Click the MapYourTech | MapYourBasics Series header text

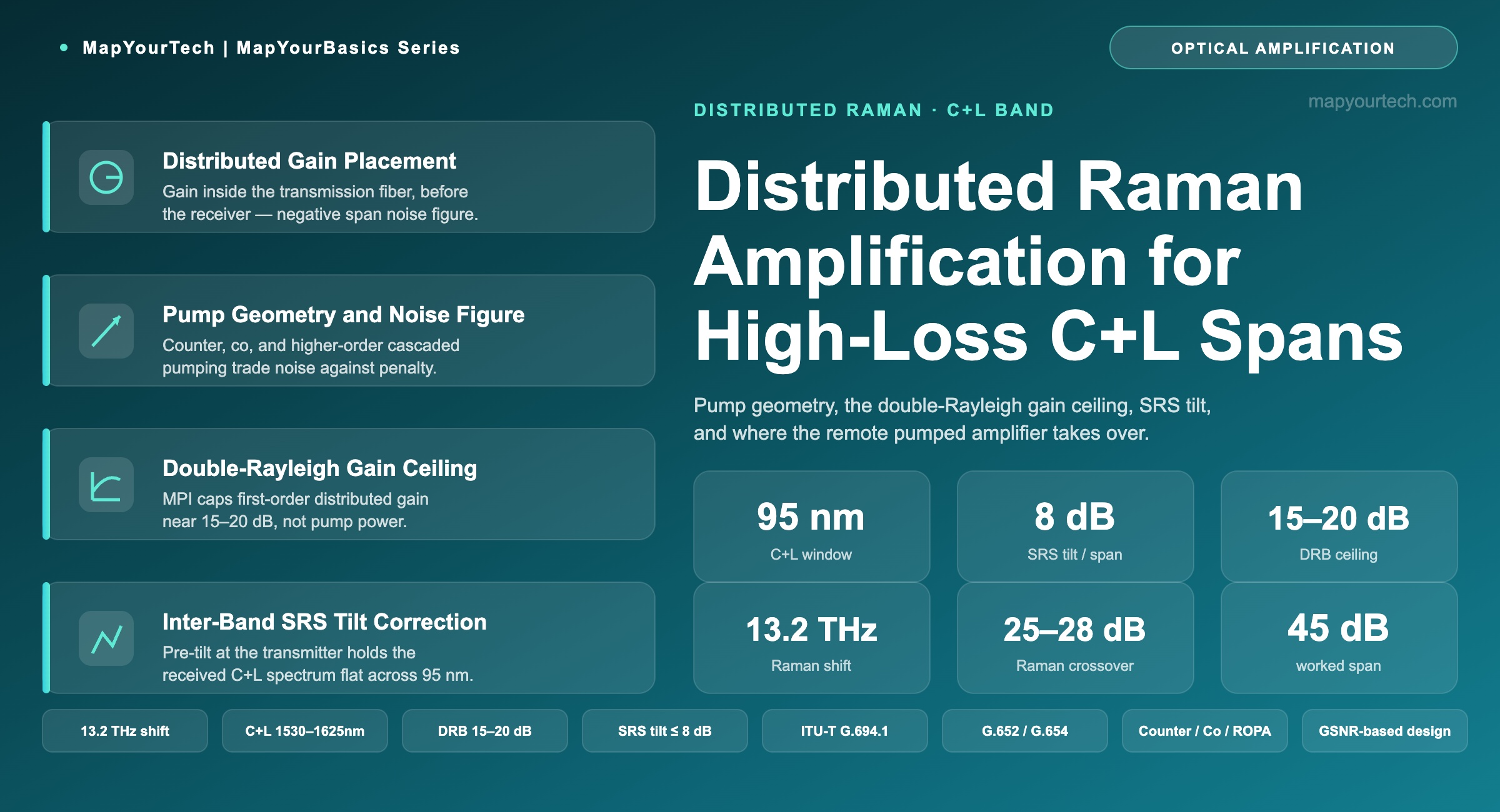click(x=271, y=48)
